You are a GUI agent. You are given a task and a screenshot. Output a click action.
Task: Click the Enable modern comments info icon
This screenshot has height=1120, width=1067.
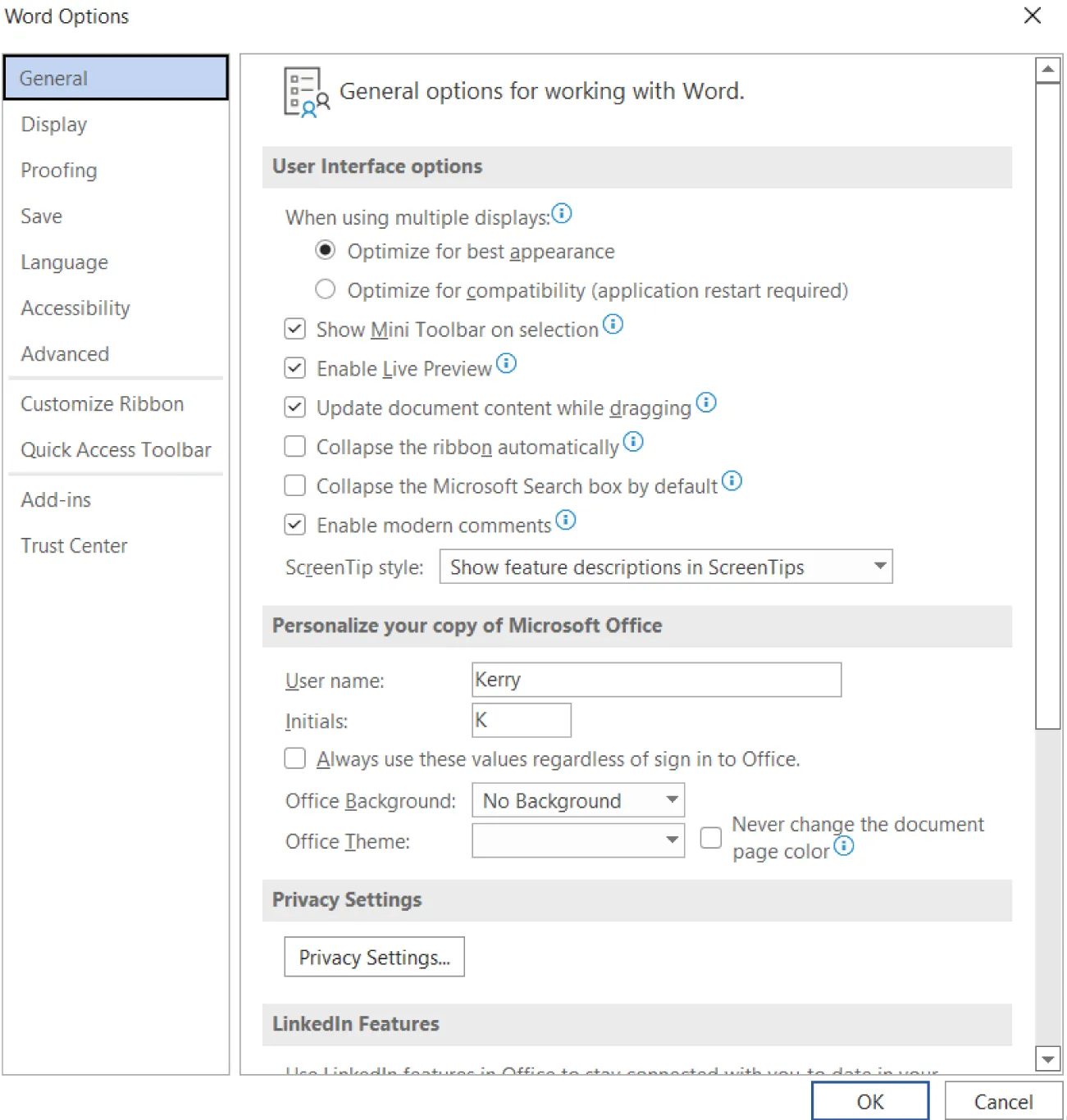(x=565, y=520)
